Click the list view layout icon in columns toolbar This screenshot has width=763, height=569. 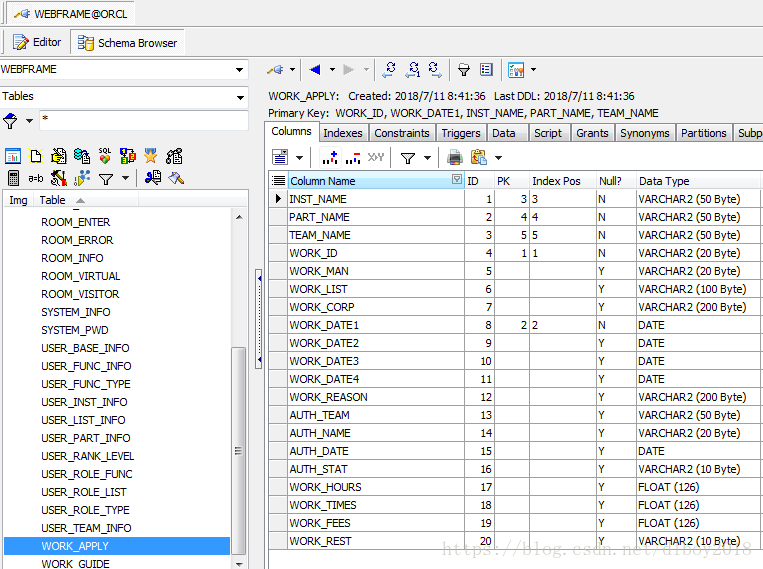tap(280, 157)
